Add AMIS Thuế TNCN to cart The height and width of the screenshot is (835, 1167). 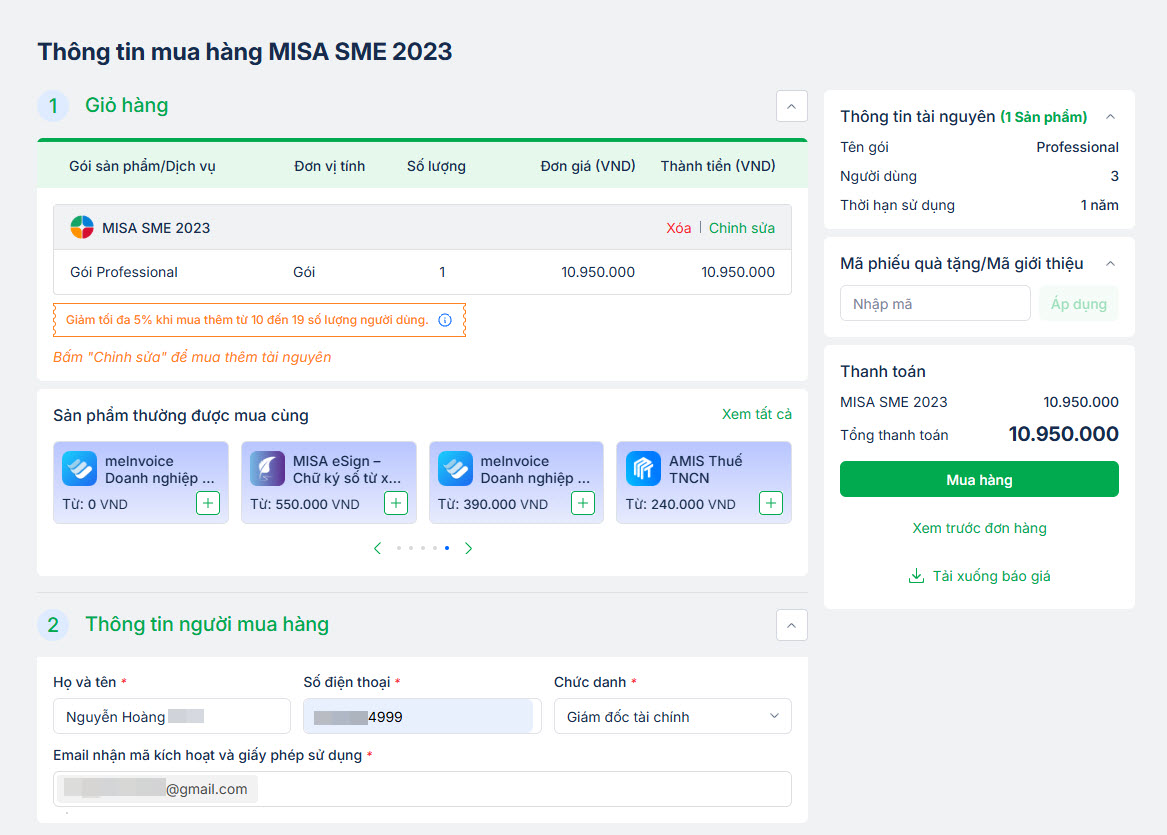pyautogui.click(x=770, y=503)
